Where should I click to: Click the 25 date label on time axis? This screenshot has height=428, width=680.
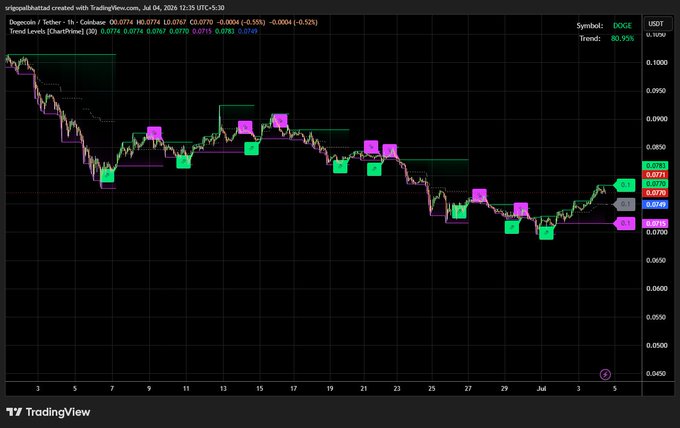[432, 389]
